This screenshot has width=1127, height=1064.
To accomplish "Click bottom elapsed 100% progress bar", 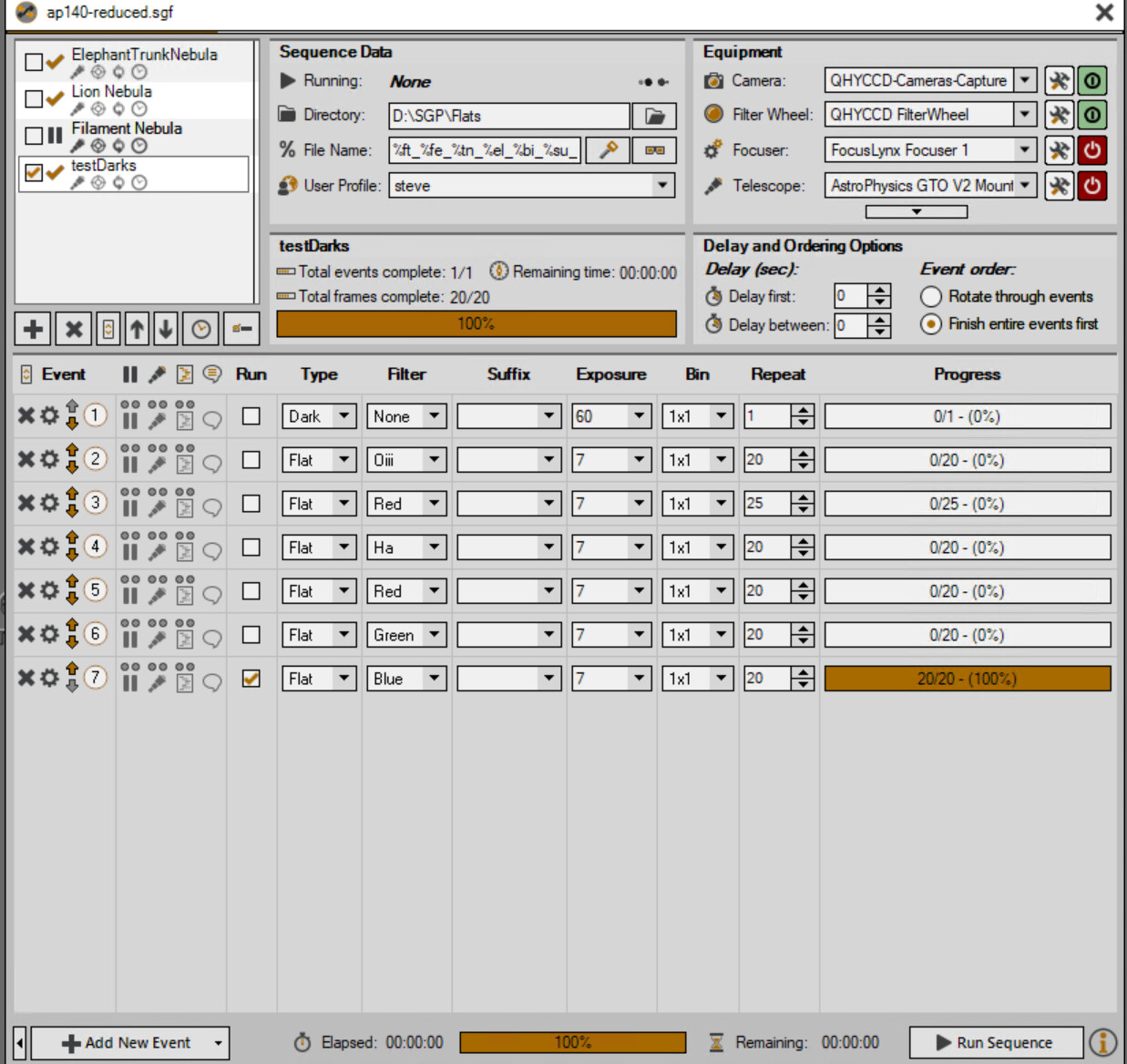I will 573,1043.
